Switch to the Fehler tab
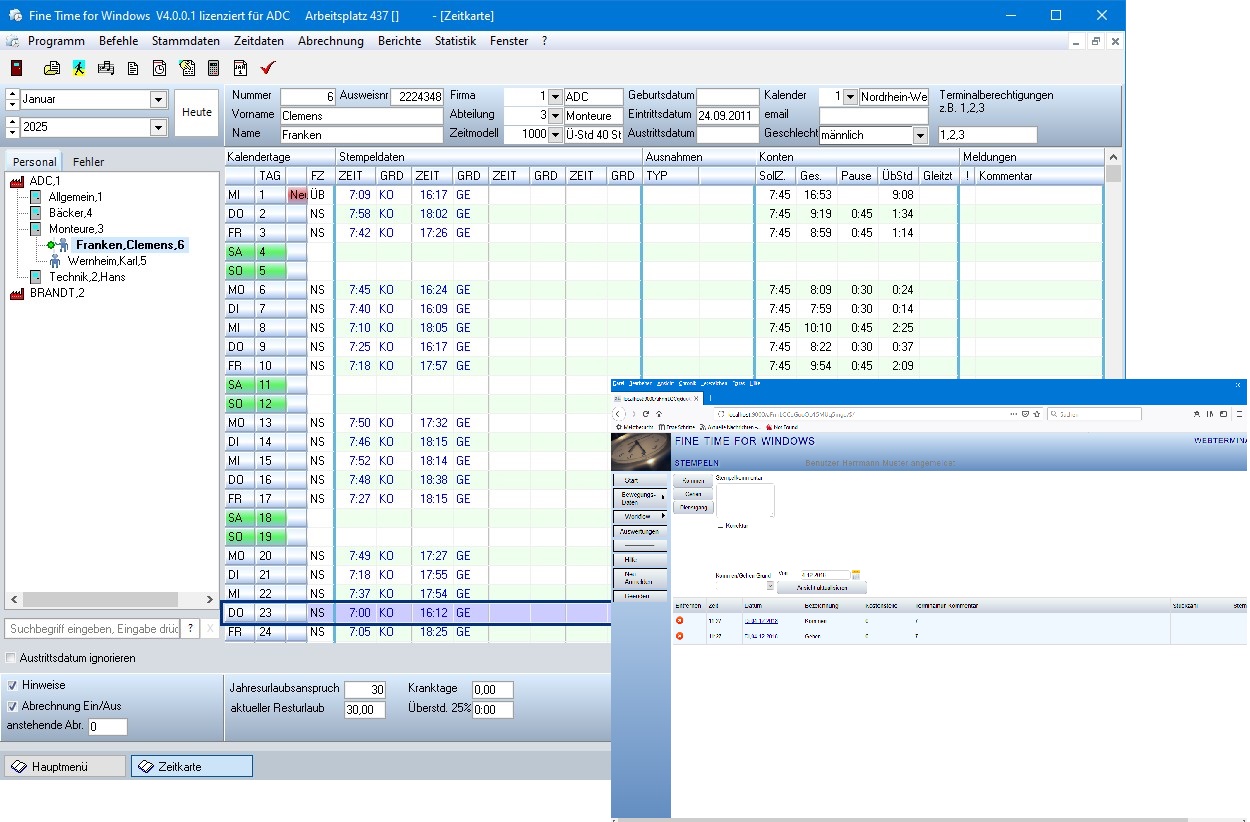 [x=88, y=162]
